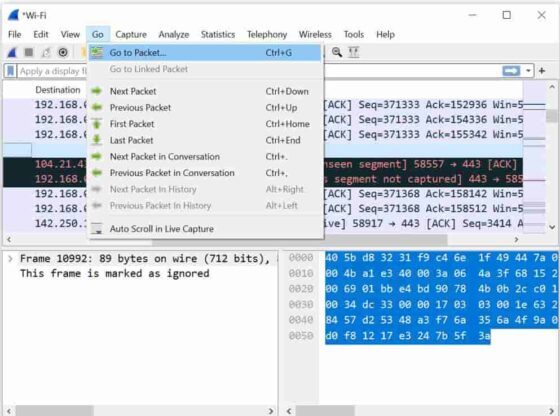Select the row reading segment not captured
Viewport: 560px width, 416px height.
(x=423, y=179)
